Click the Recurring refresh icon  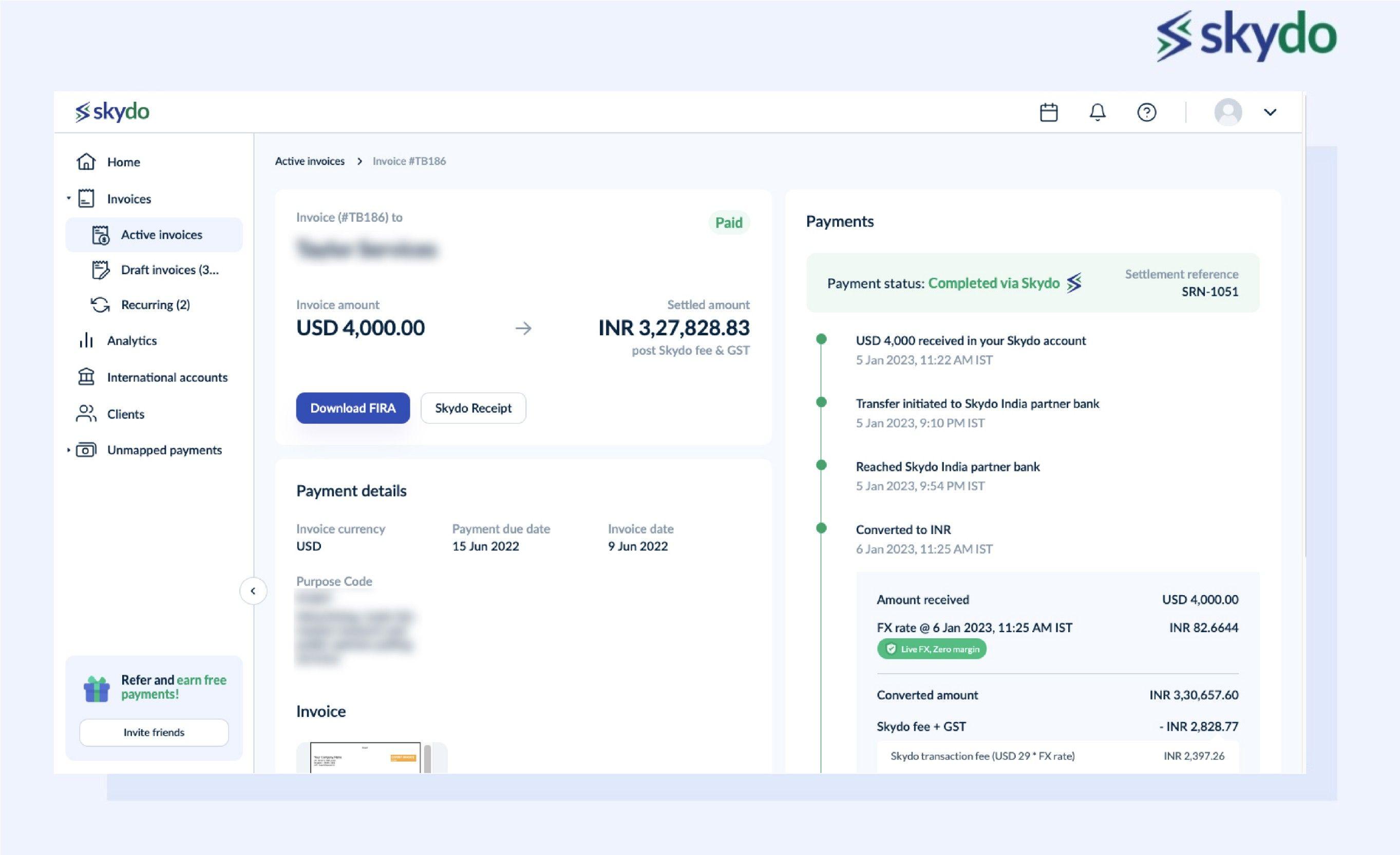pyautogui.click(x=101, y=305)
